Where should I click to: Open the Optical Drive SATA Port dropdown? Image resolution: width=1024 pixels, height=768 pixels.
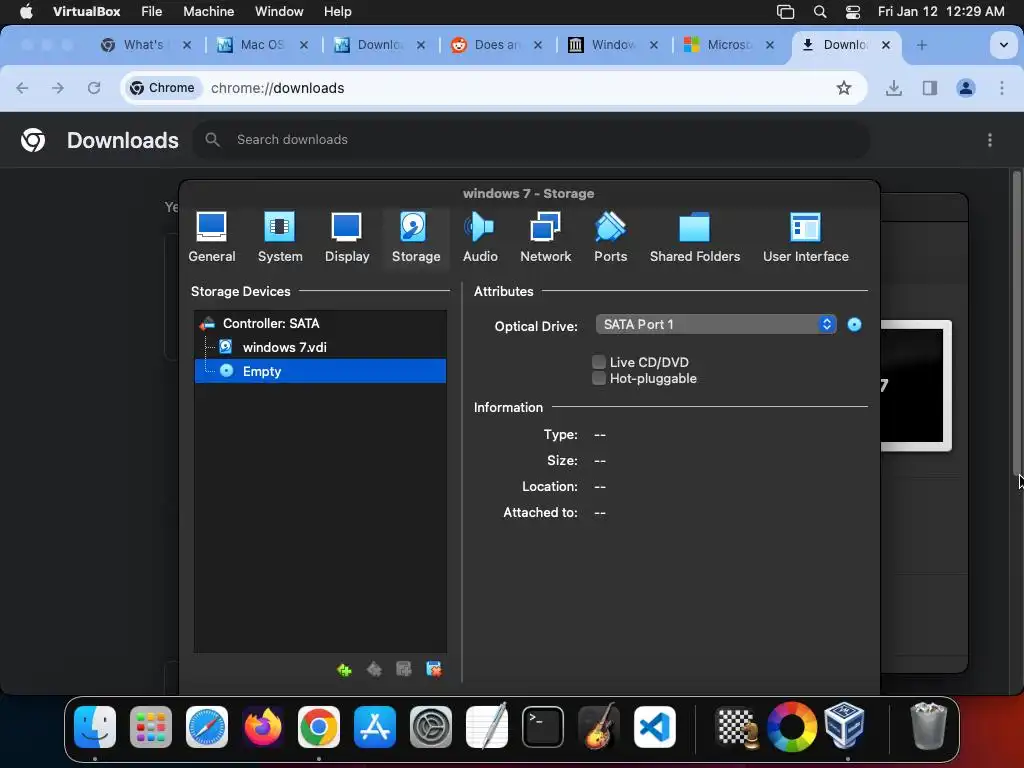(716, 325)
